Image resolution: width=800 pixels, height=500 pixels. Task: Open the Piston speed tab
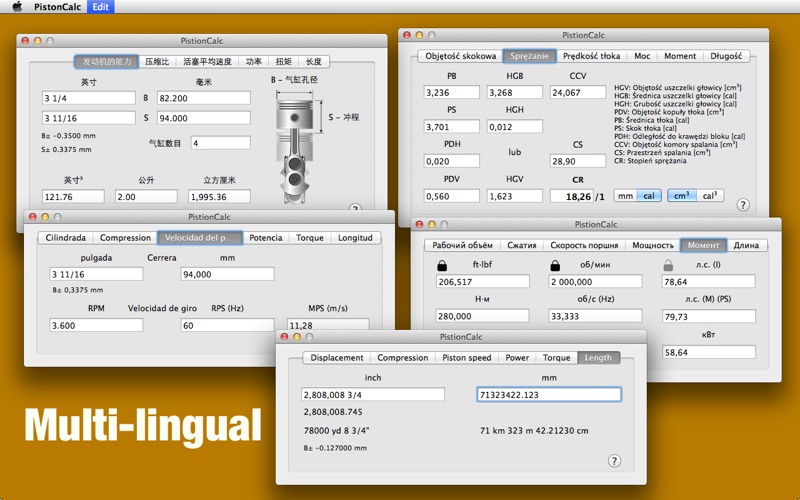(x=467, y=358)
